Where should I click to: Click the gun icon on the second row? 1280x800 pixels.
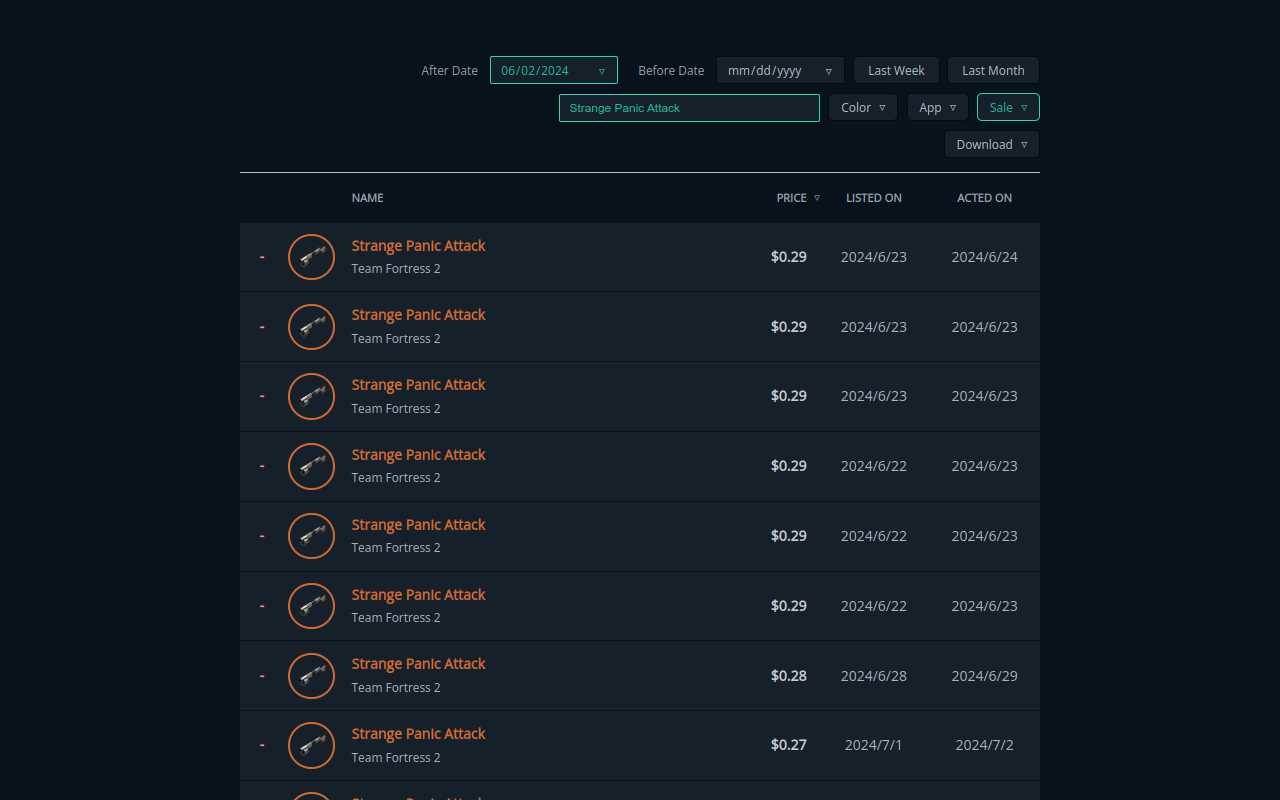click(x=311, y=327)
